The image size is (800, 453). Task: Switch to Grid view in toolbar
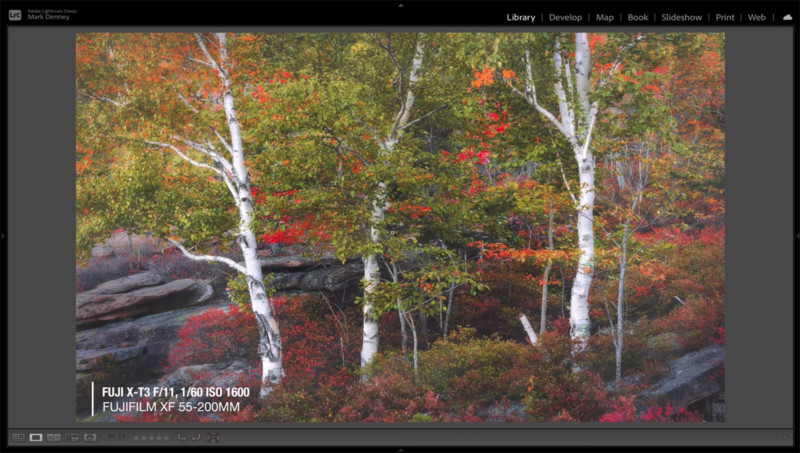click(x=18, y=437)
